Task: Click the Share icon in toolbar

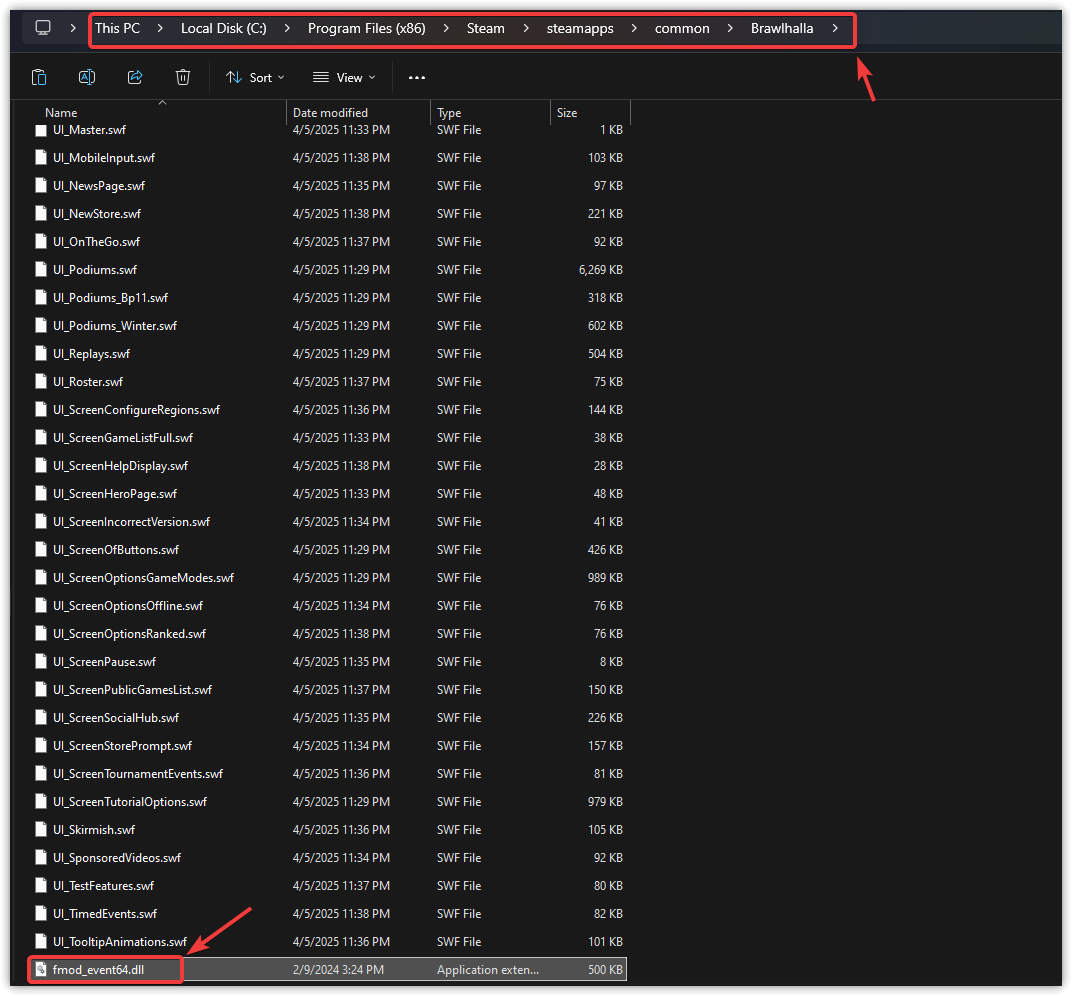Action: tap(135, 77)
